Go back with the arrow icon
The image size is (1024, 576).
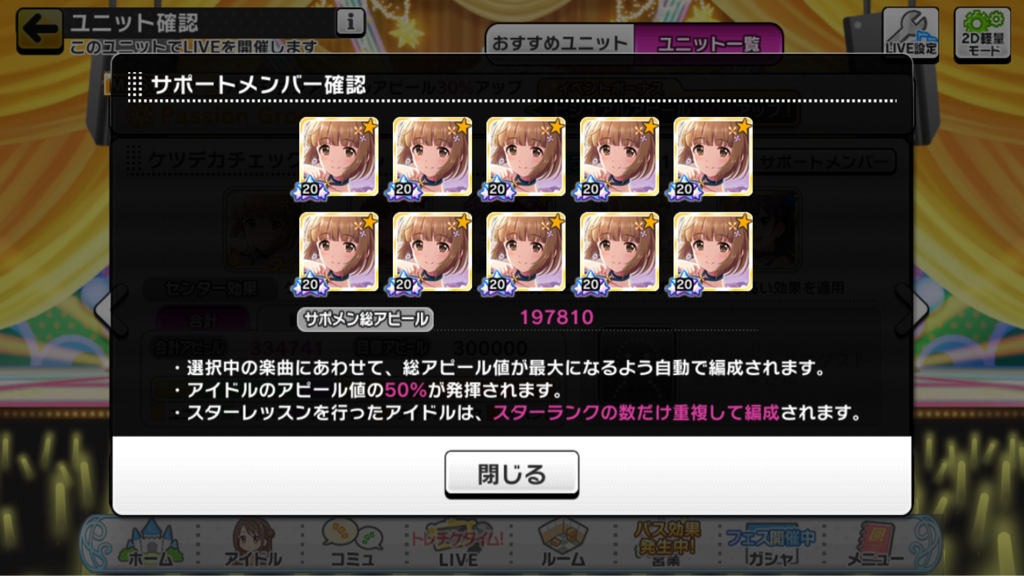[39, 29]
